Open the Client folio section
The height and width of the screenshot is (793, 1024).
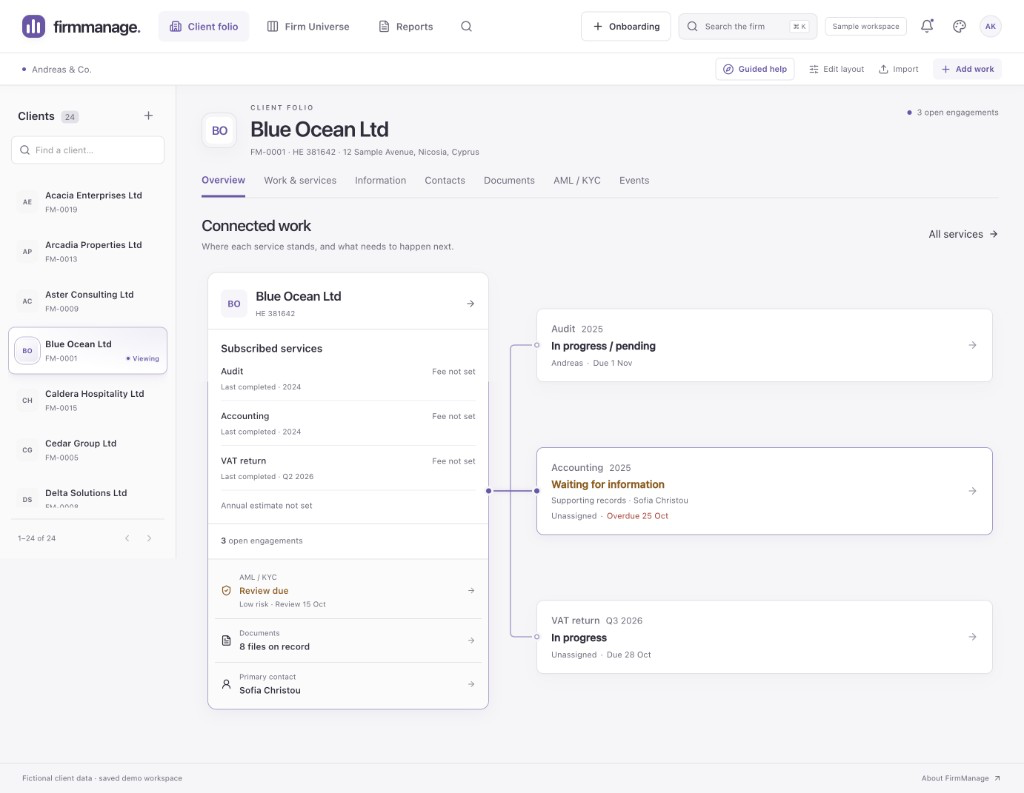point(204,27)
